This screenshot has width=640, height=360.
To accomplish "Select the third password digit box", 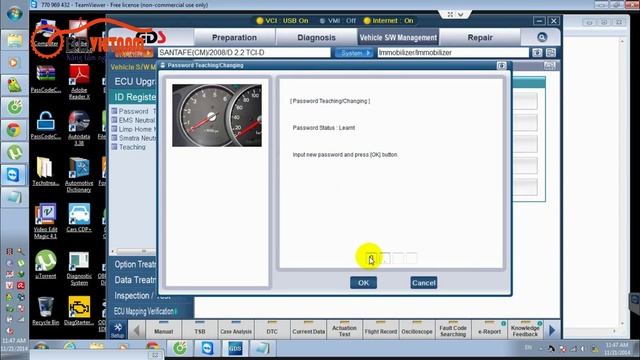I will coord(398,258).
